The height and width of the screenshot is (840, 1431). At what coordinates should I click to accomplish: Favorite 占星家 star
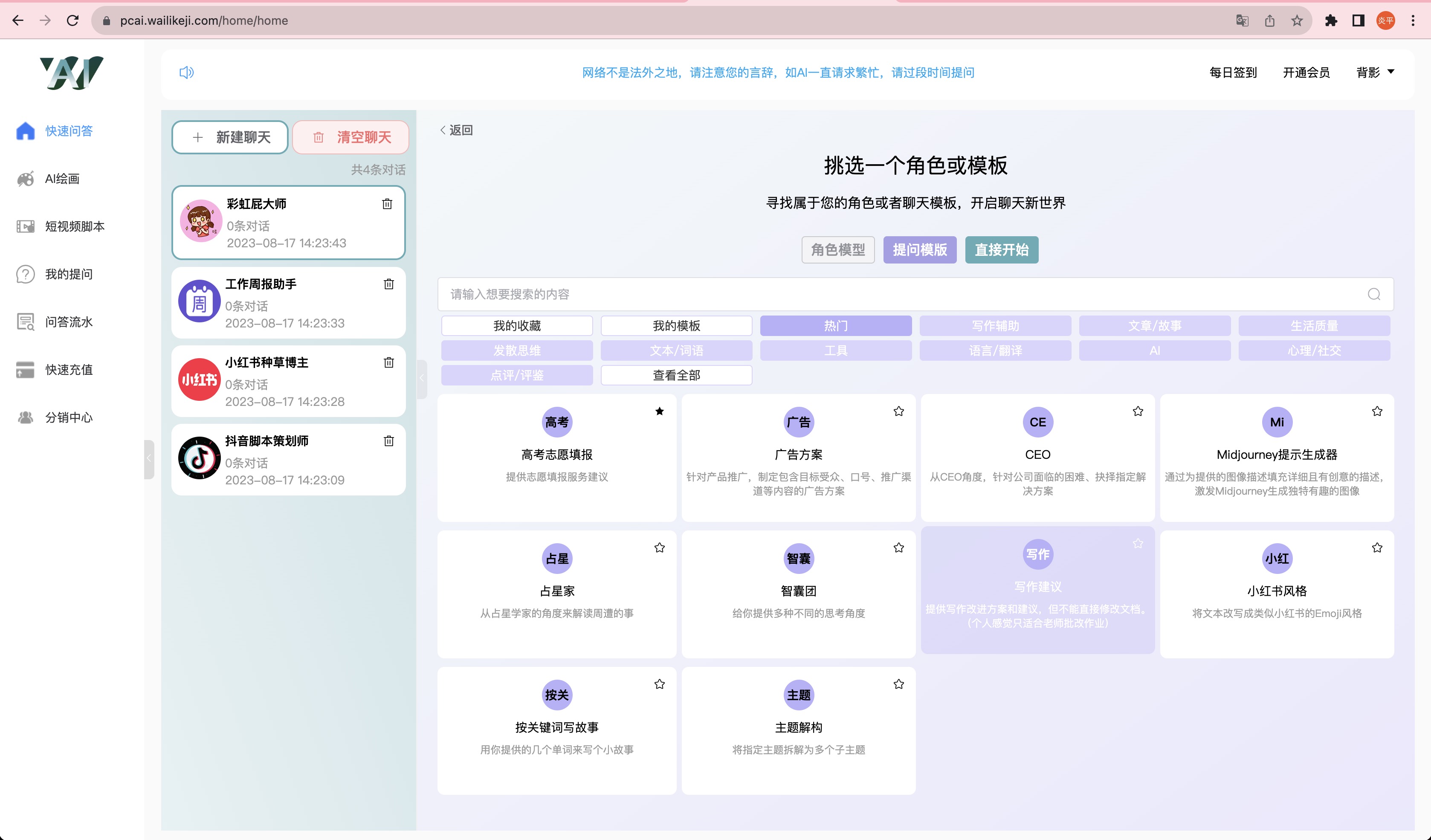point(659,547)
